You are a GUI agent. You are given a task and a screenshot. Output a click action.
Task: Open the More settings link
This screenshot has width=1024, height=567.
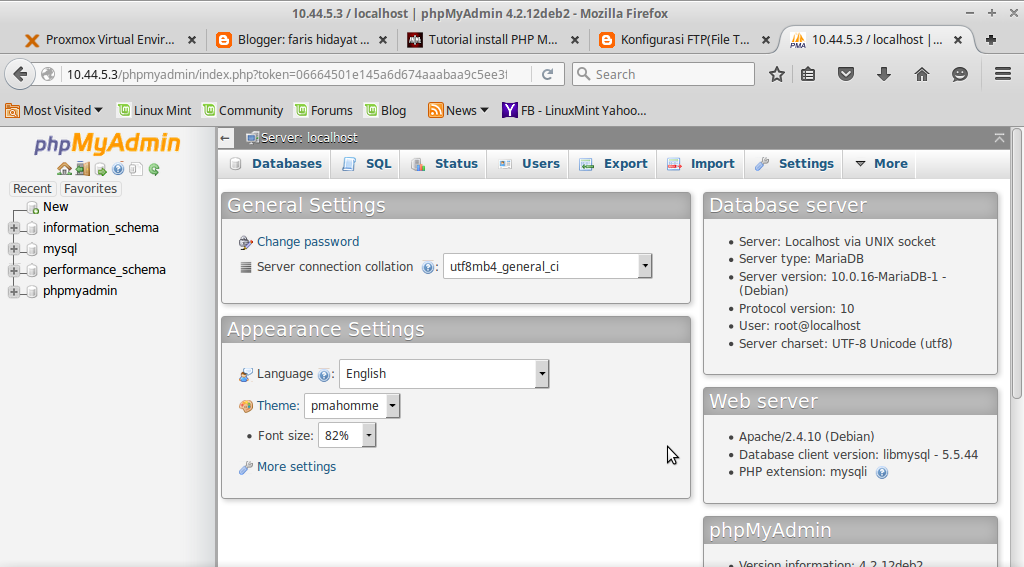click(x=296, y=466)
